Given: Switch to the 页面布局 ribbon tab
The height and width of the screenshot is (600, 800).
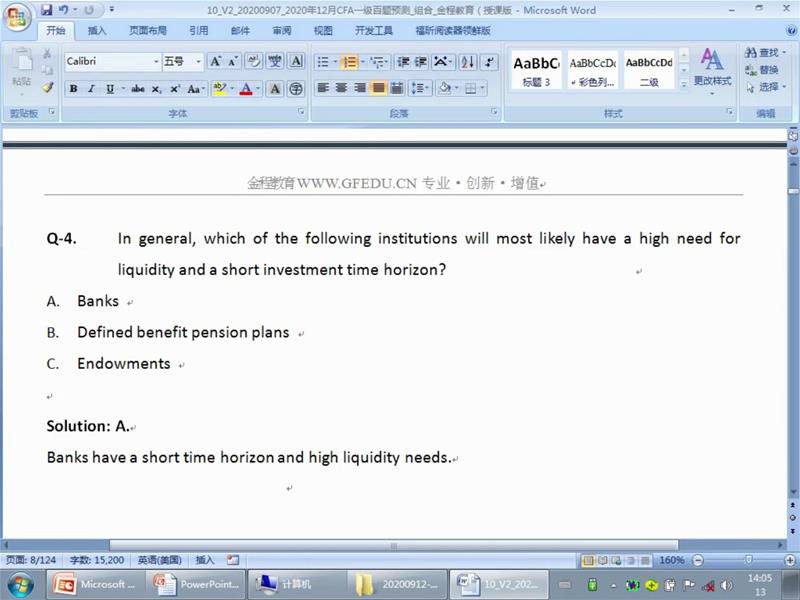Looking at the screenshot, I should tap(148, 31).
